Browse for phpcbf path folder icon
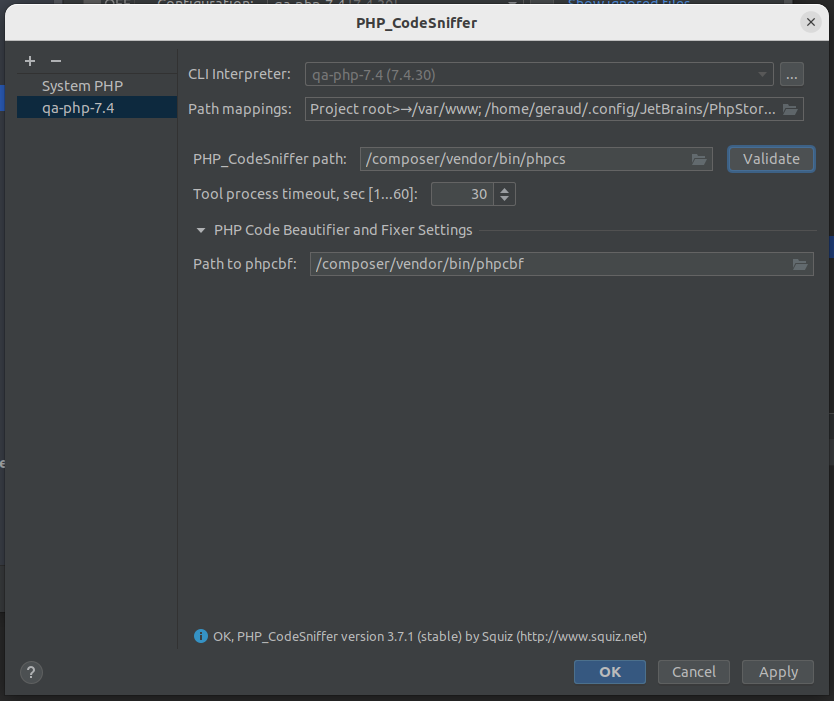 (800, 264)
